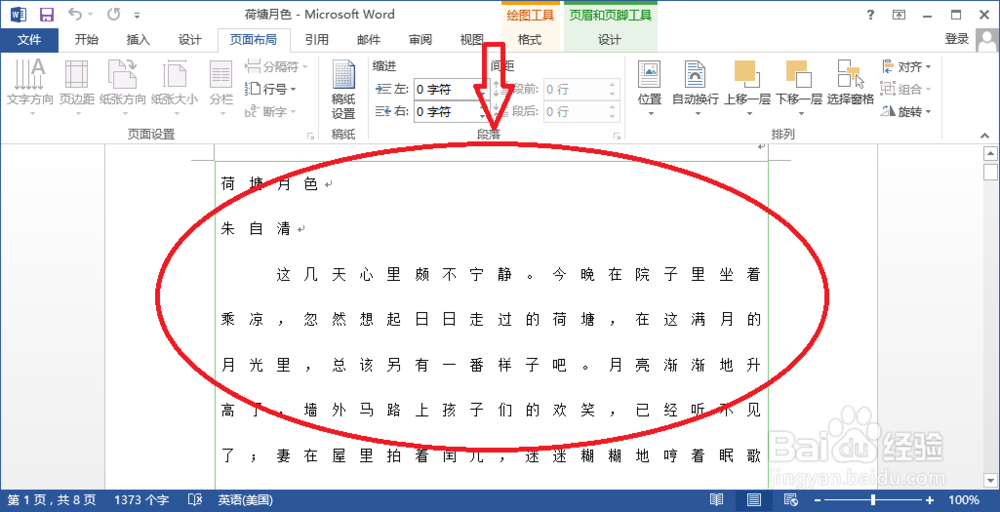Click the 文字方向 button
Screen dimensions: 1000x512
30,87
